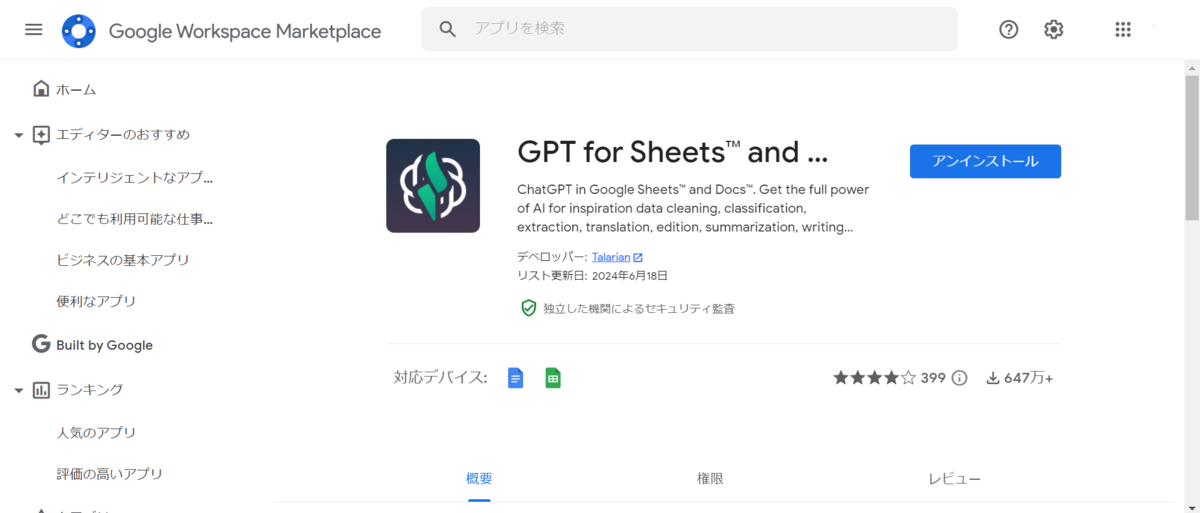Switch to the 権限 tab

[x=710, y=479]
